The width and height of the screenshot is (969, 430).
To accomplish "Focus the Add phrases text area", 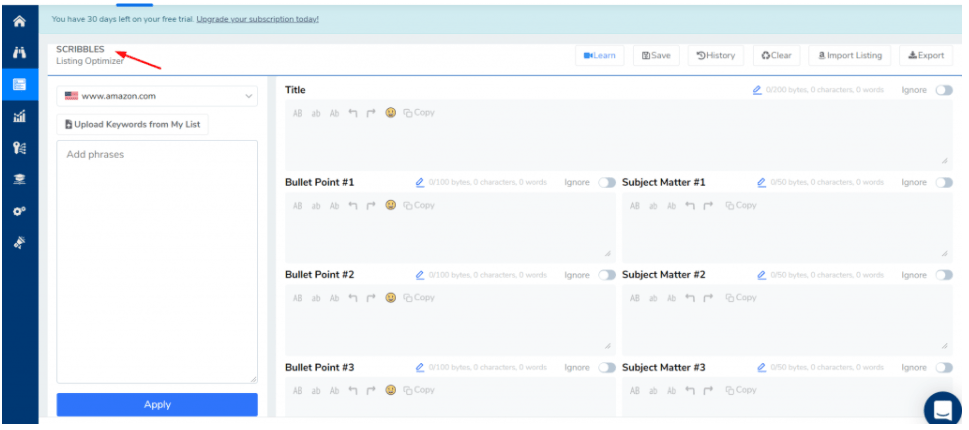I will click(x=157, y=262).
